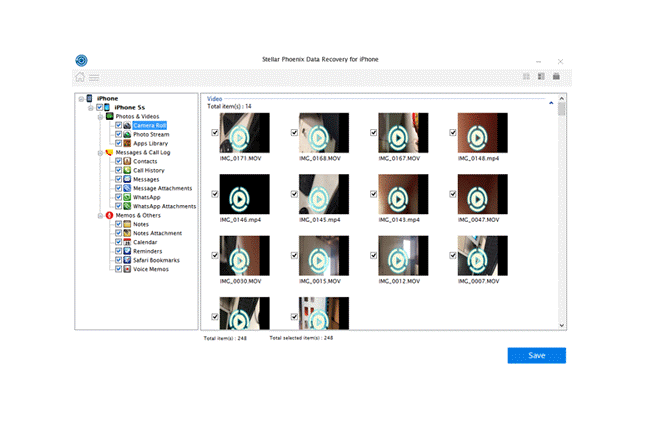Viewport: 645px width, 421px height.
Task: Click the Save button
Action: [x=536, y=356]
